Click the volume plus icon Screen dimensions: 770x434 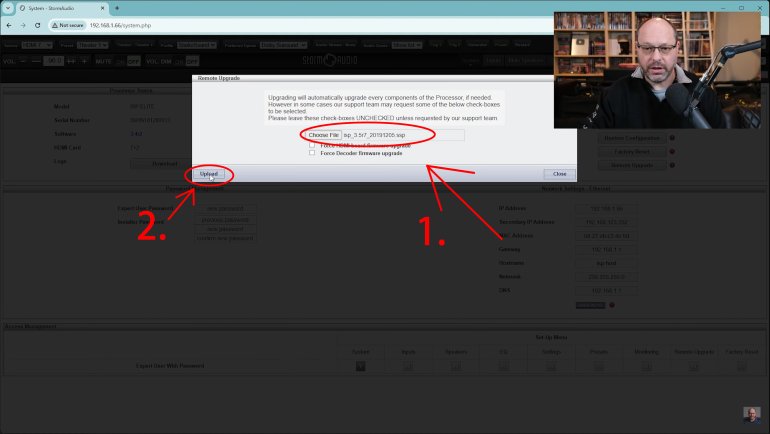tap(84, 61)
